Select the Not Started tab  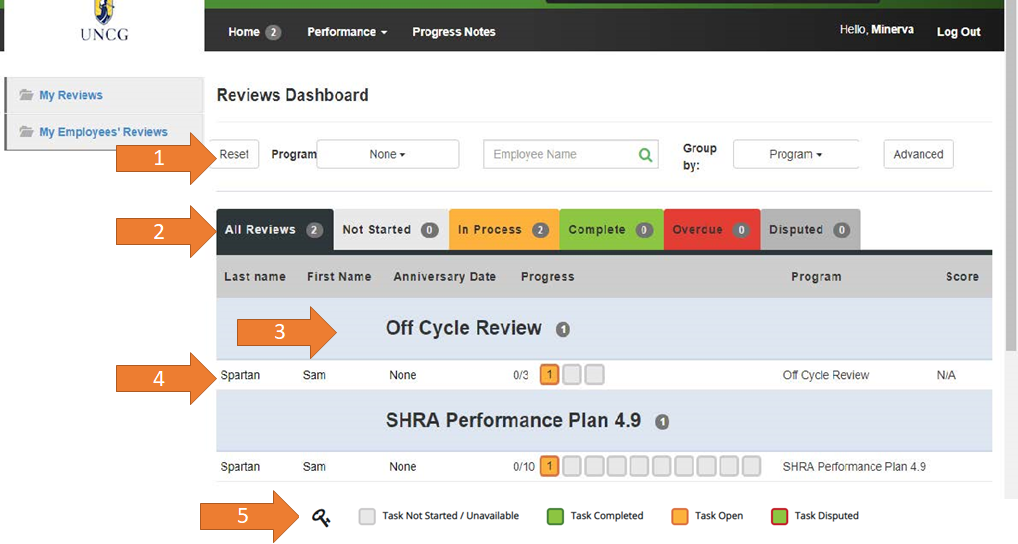coord(390,230)
